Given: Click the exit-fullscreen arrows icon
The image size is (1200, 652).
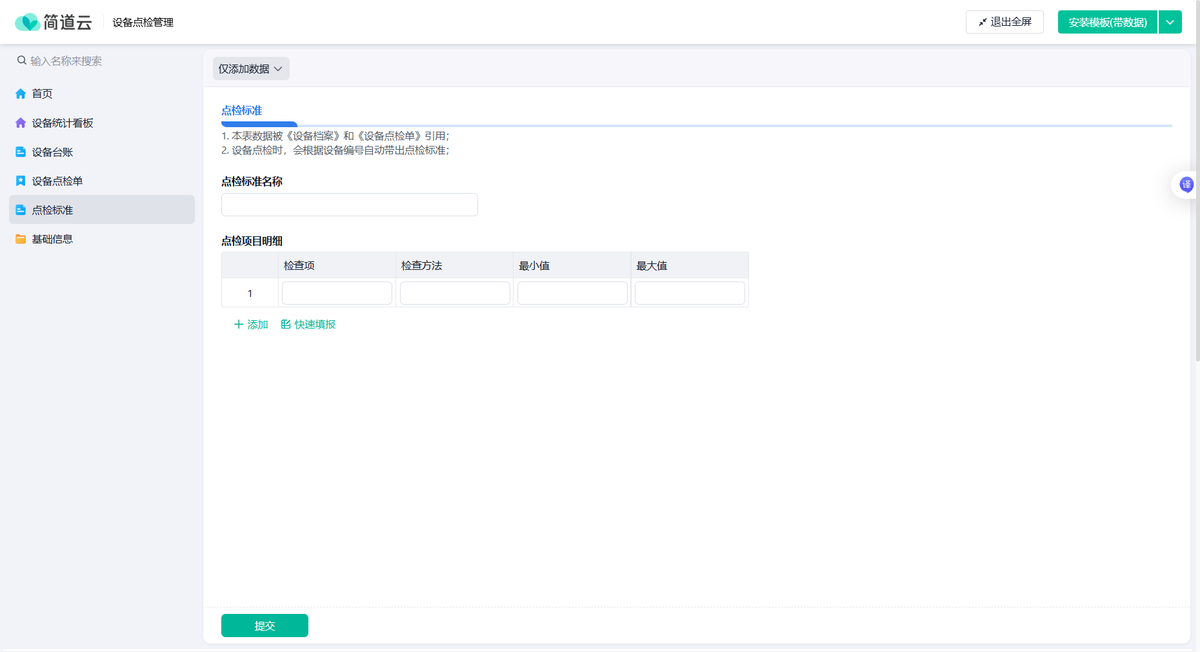Looking at the screenshot, I should point(983,22).
